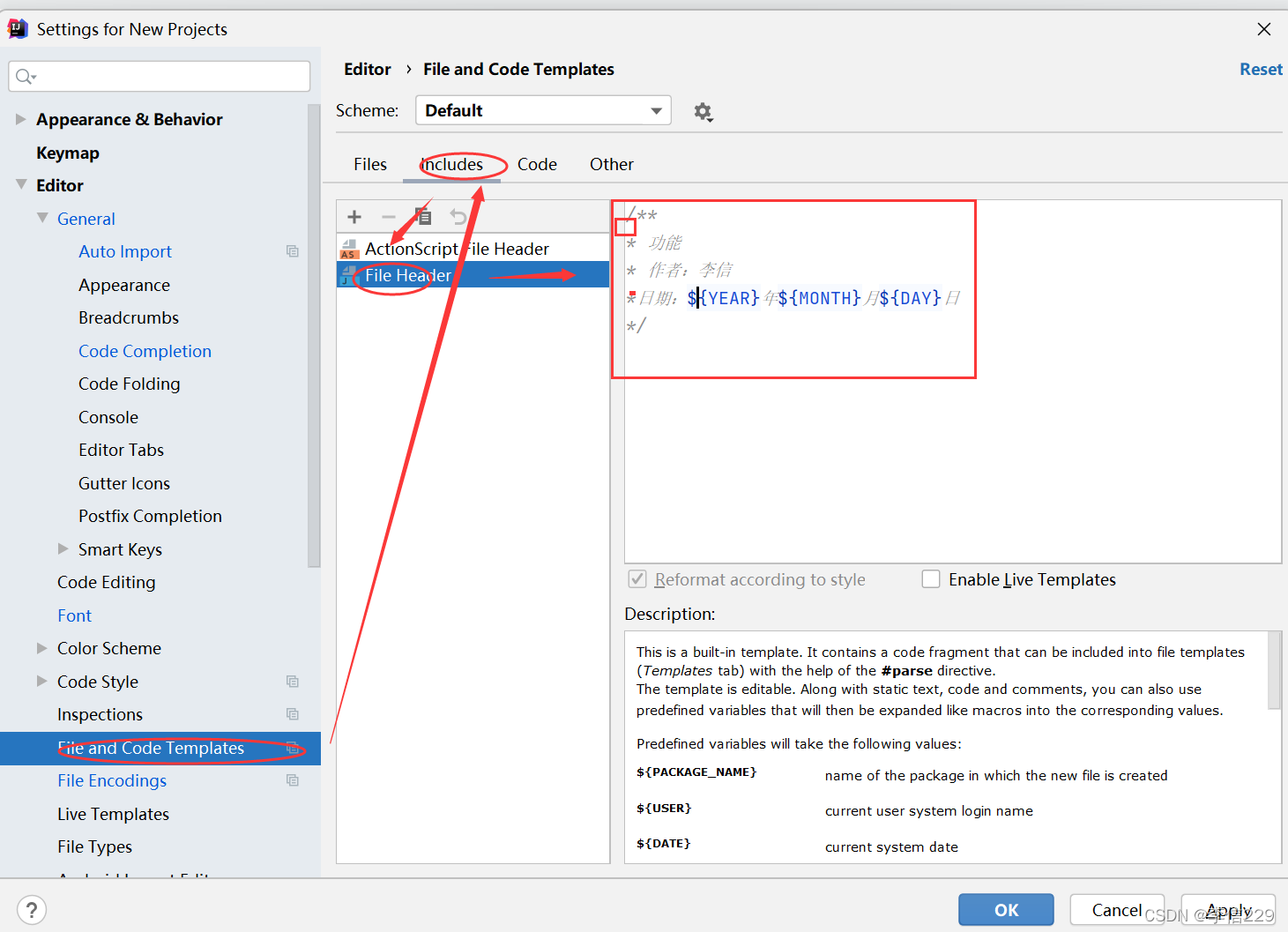Switch to the Other tab
1288x932 pixels.
[612, 165]
